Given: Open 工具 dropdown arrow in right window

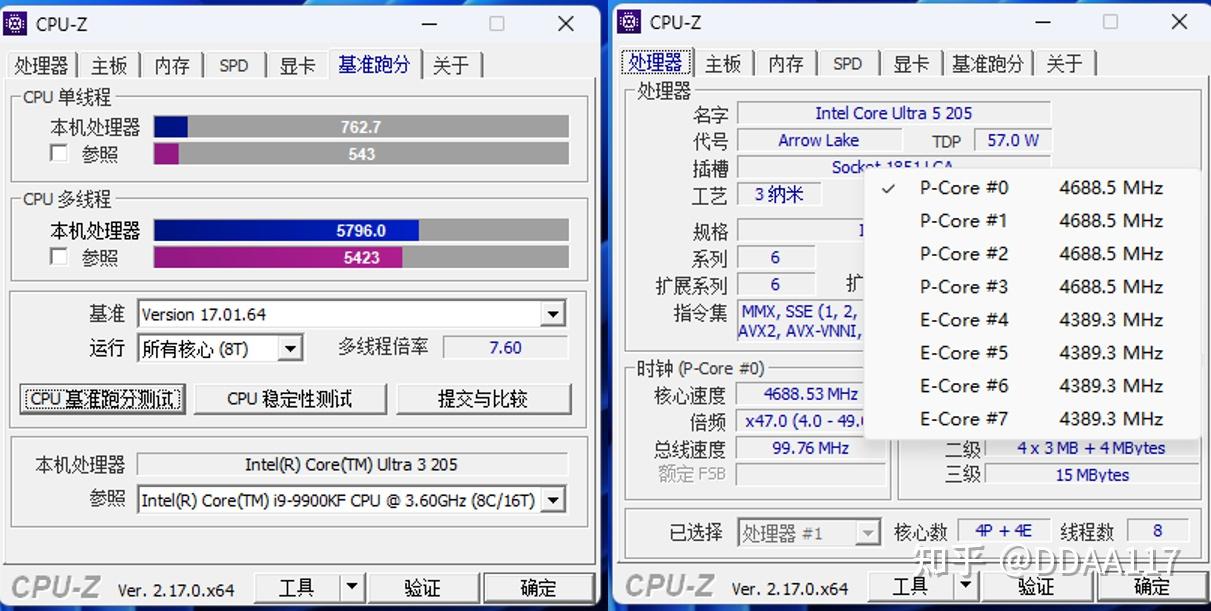Looking at the screenshot, I should (x=965, y=587).
